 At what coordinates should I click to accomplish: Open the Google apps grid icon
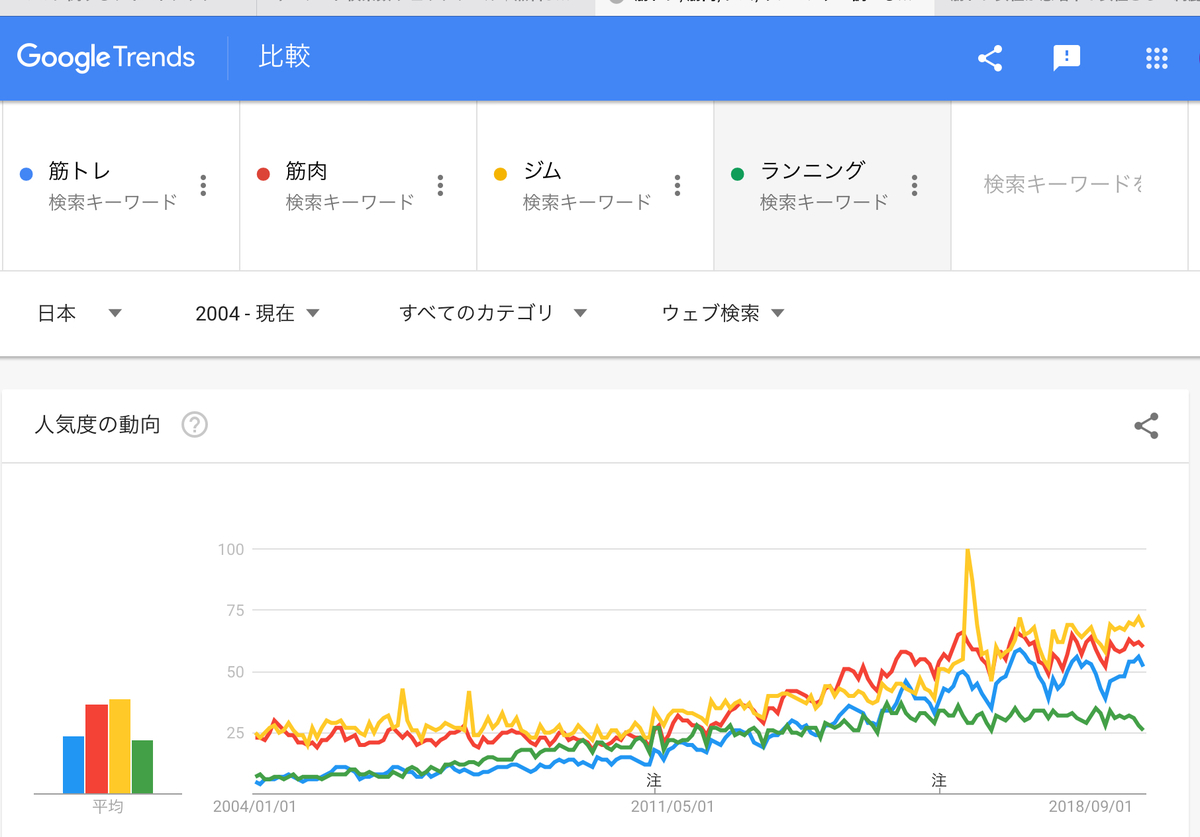tap(1157, 58)
